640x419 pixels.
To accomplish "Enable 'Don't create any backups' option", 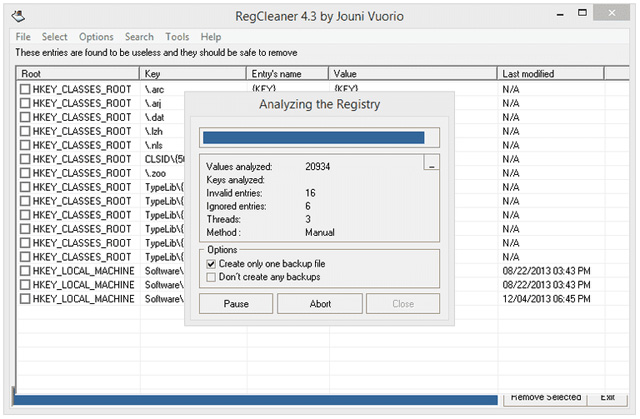I will [211, 277].
